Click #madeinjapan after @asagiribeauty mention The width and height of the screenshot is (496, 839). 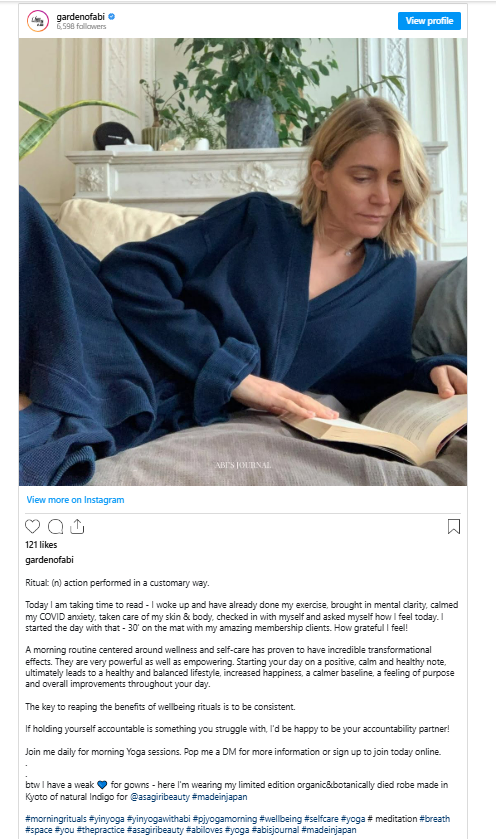[x=219, y=797]
